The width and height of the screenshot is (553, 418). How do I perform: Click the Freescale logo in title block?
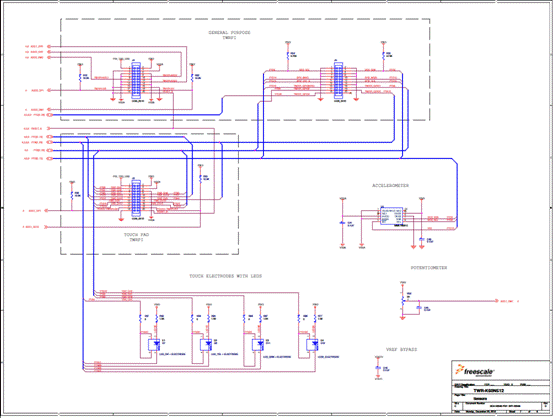475,370
